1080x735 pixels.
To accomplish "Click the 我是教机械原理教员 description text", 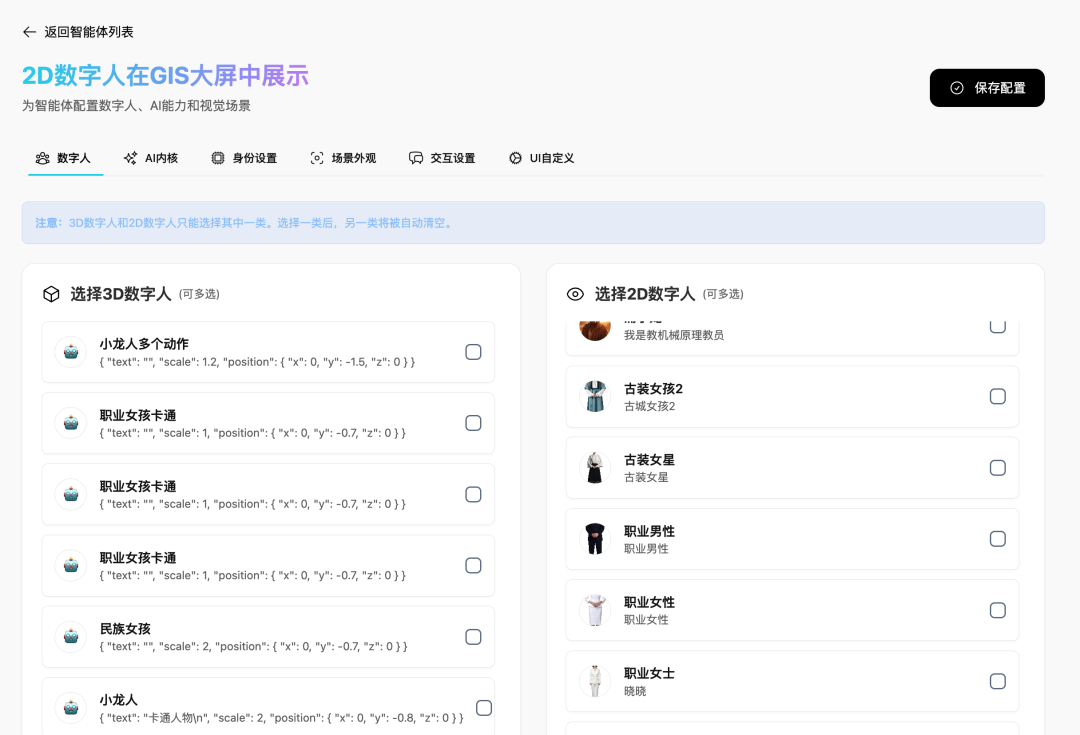I will click(x=674, y=335).
